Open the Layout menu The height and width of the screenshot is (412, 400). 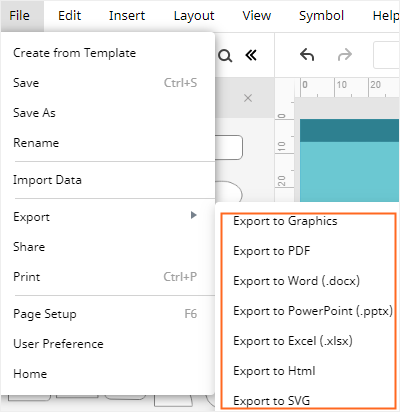194,16
